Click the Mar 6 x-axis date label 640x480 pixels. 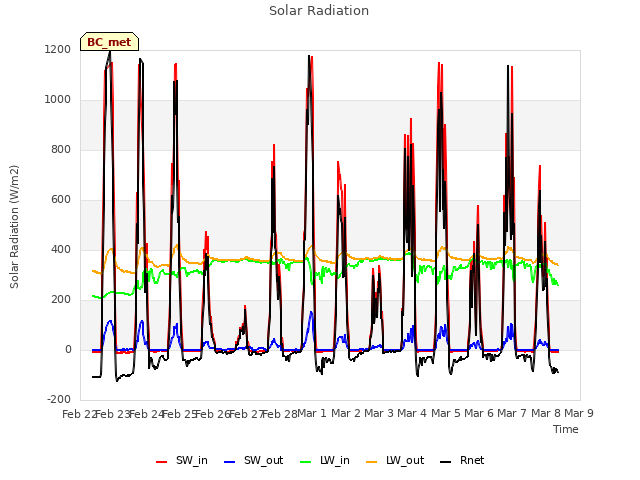479,413
